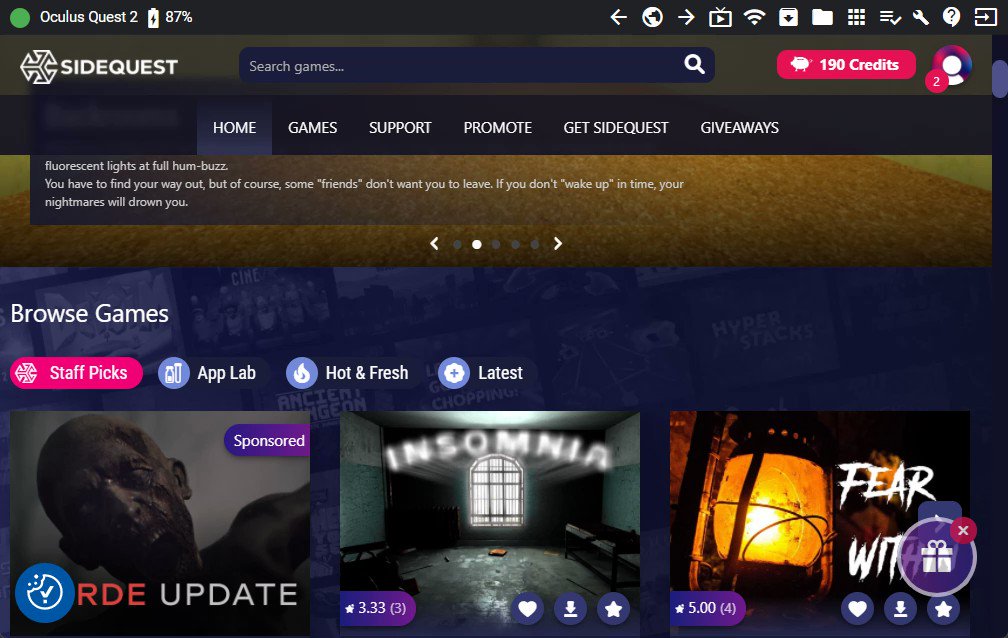Click the Wi-Fi wireless connection icon
This screenshot has width=1008, height=638.
point(754,17)
